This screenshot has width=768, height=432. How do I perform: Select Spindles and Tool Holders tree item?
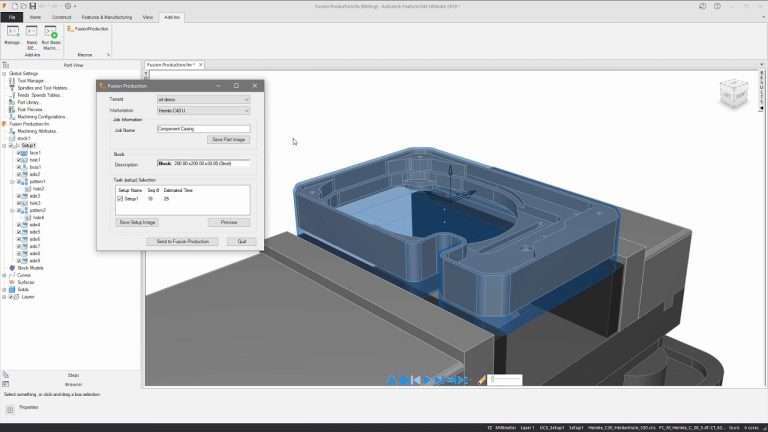pos(42,88)
